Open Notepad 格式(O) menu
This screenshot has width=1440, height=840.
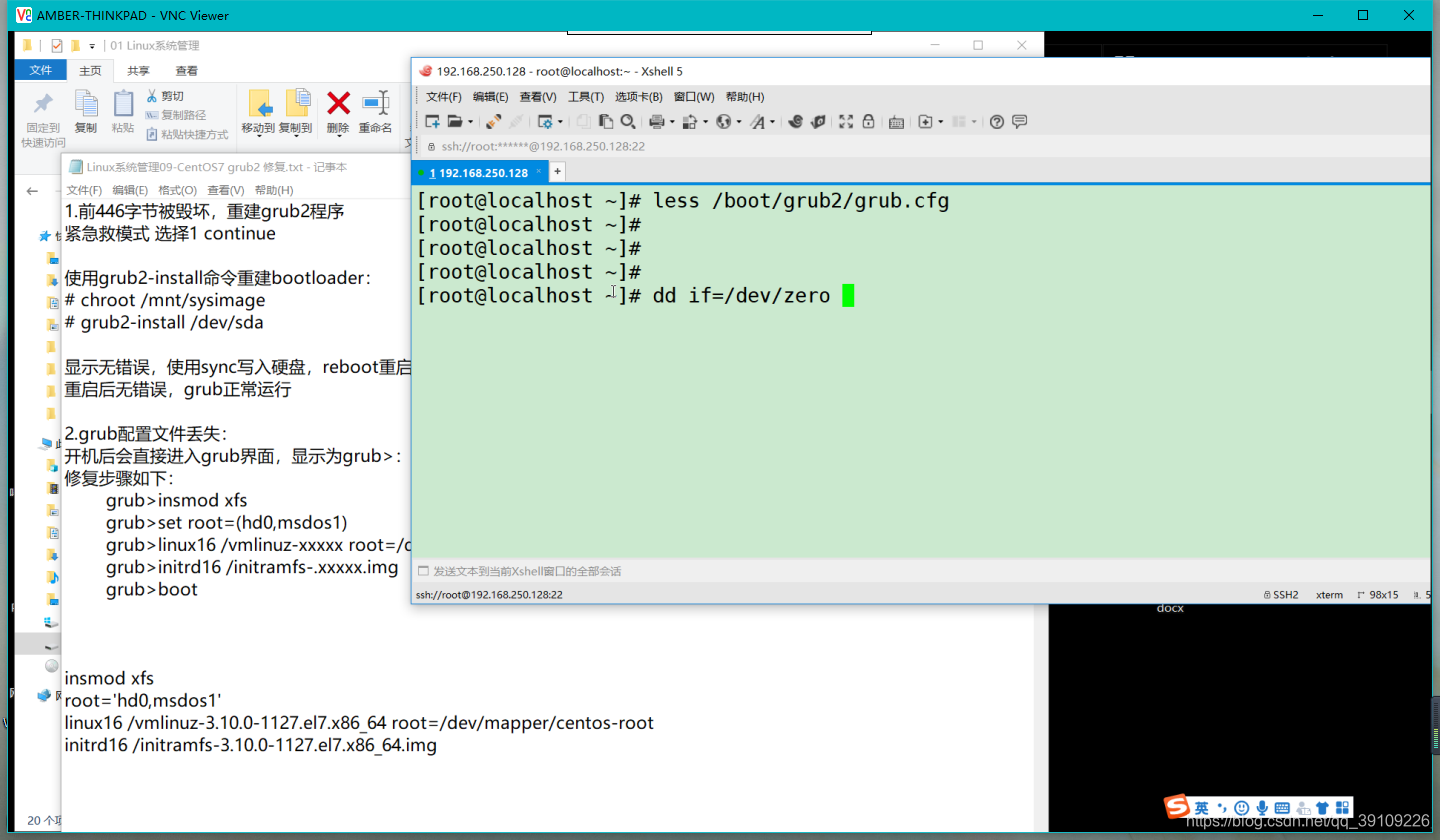(178, 190)
